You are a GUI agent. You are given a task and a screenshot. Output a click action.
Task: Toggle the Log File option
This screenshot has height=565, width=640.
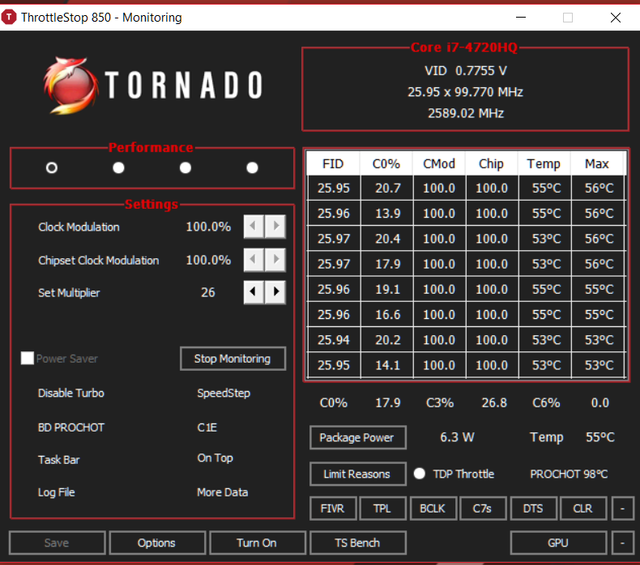[56, 492]
